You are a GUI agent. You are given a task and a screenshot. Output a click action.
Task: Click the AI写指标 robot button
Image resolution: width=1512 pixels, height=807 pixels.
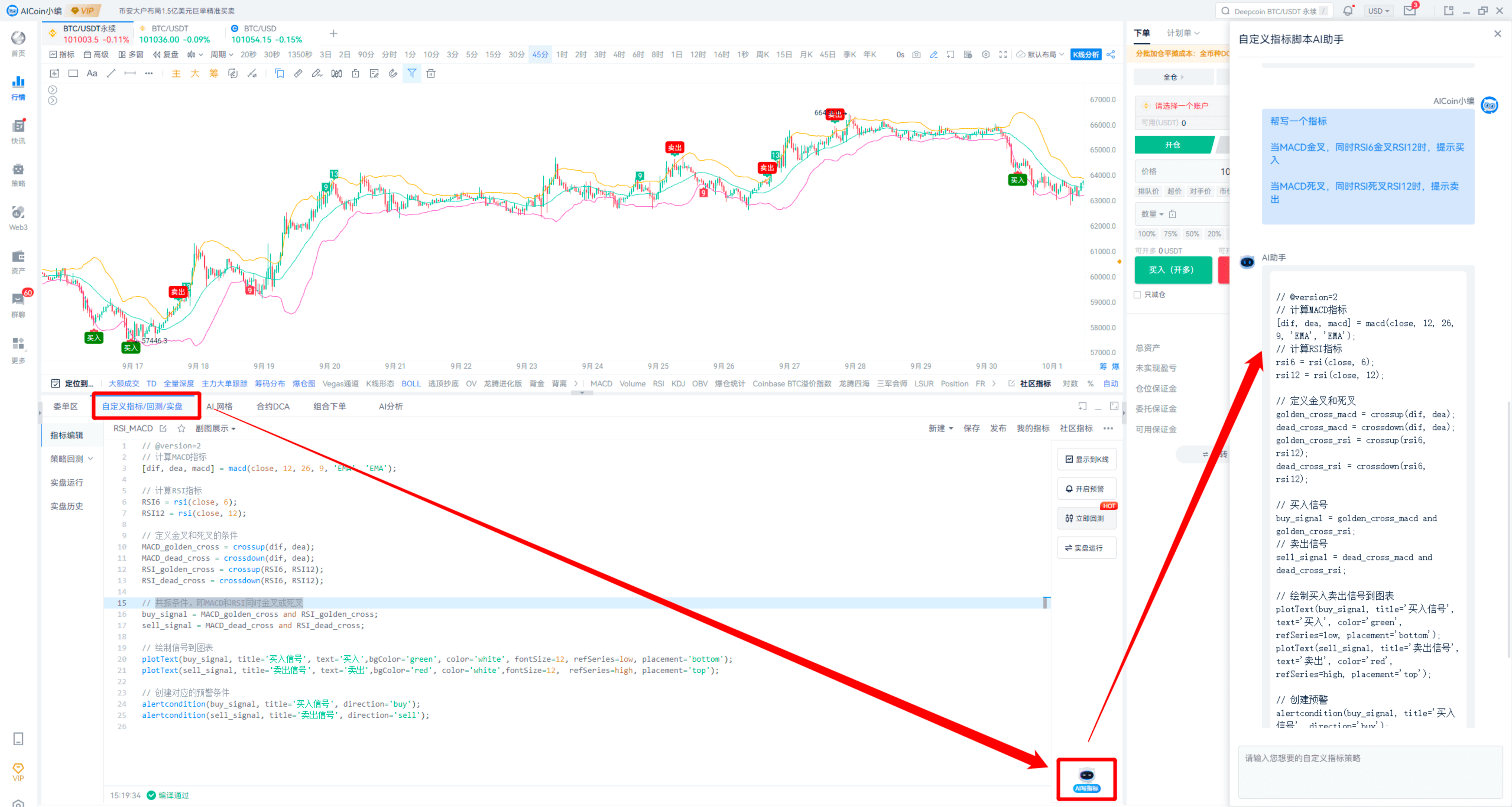(x=1086, y=779)
